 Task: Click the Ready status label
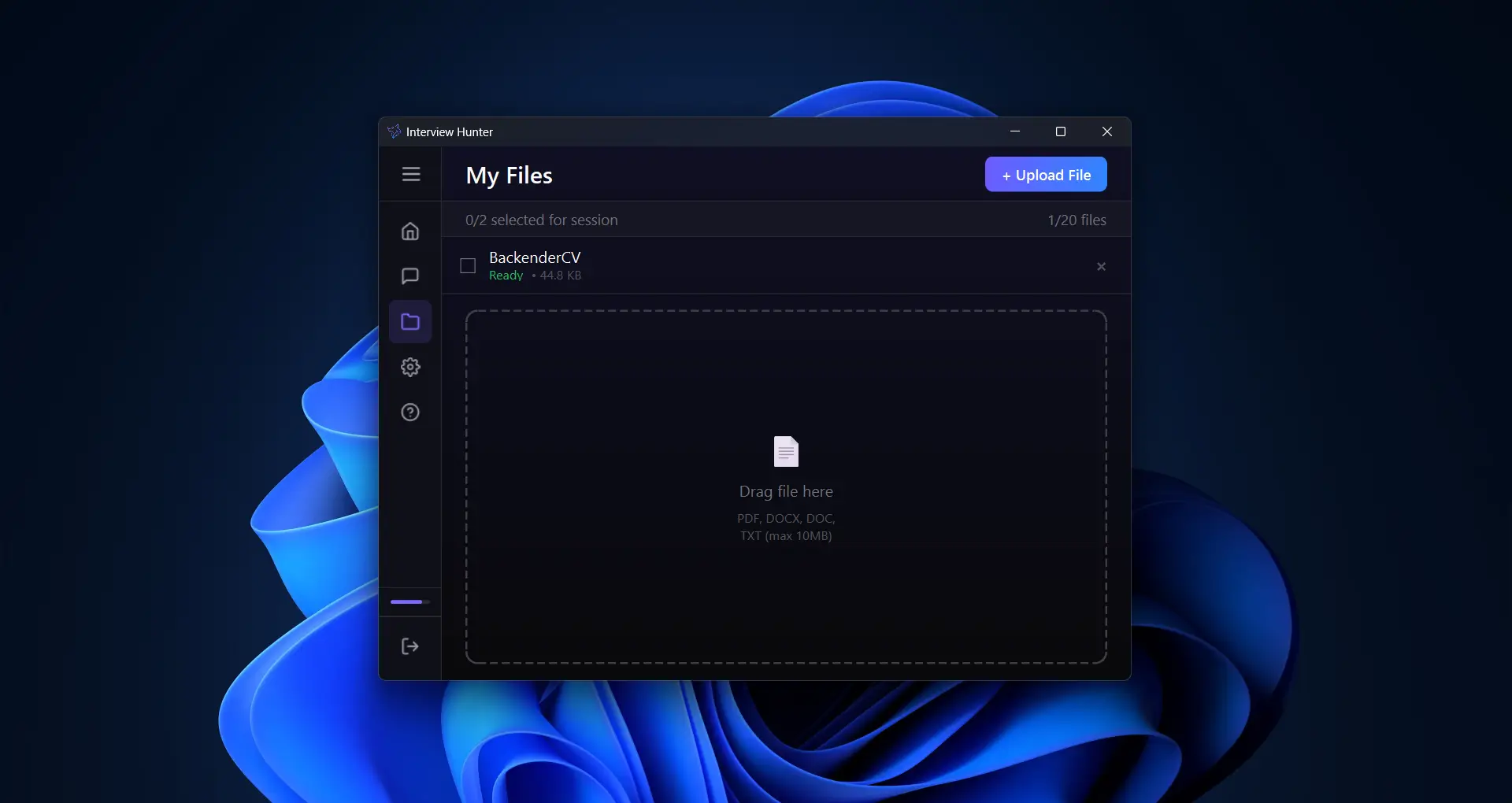click(x=505, y=276)
